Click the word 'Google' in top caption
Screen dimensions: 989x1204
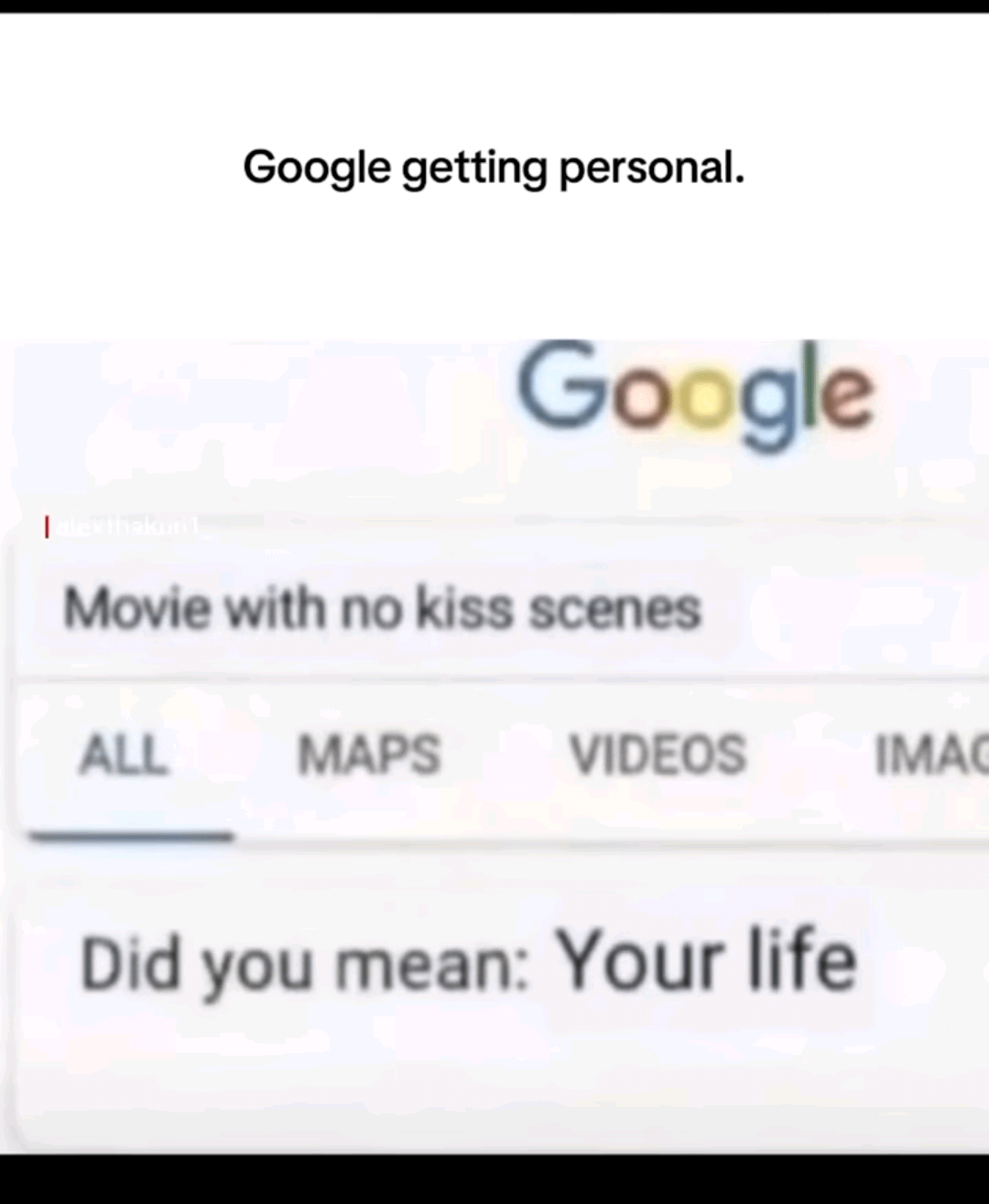coord(317,168)
